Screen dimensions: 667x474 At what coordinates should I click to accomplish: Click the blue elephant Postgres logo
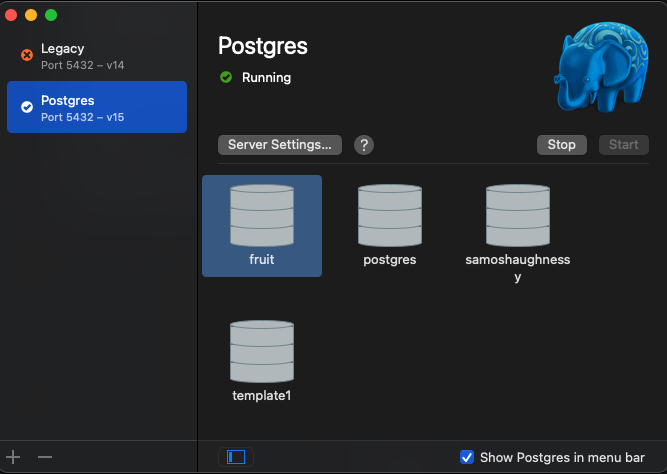coord(601,67)
